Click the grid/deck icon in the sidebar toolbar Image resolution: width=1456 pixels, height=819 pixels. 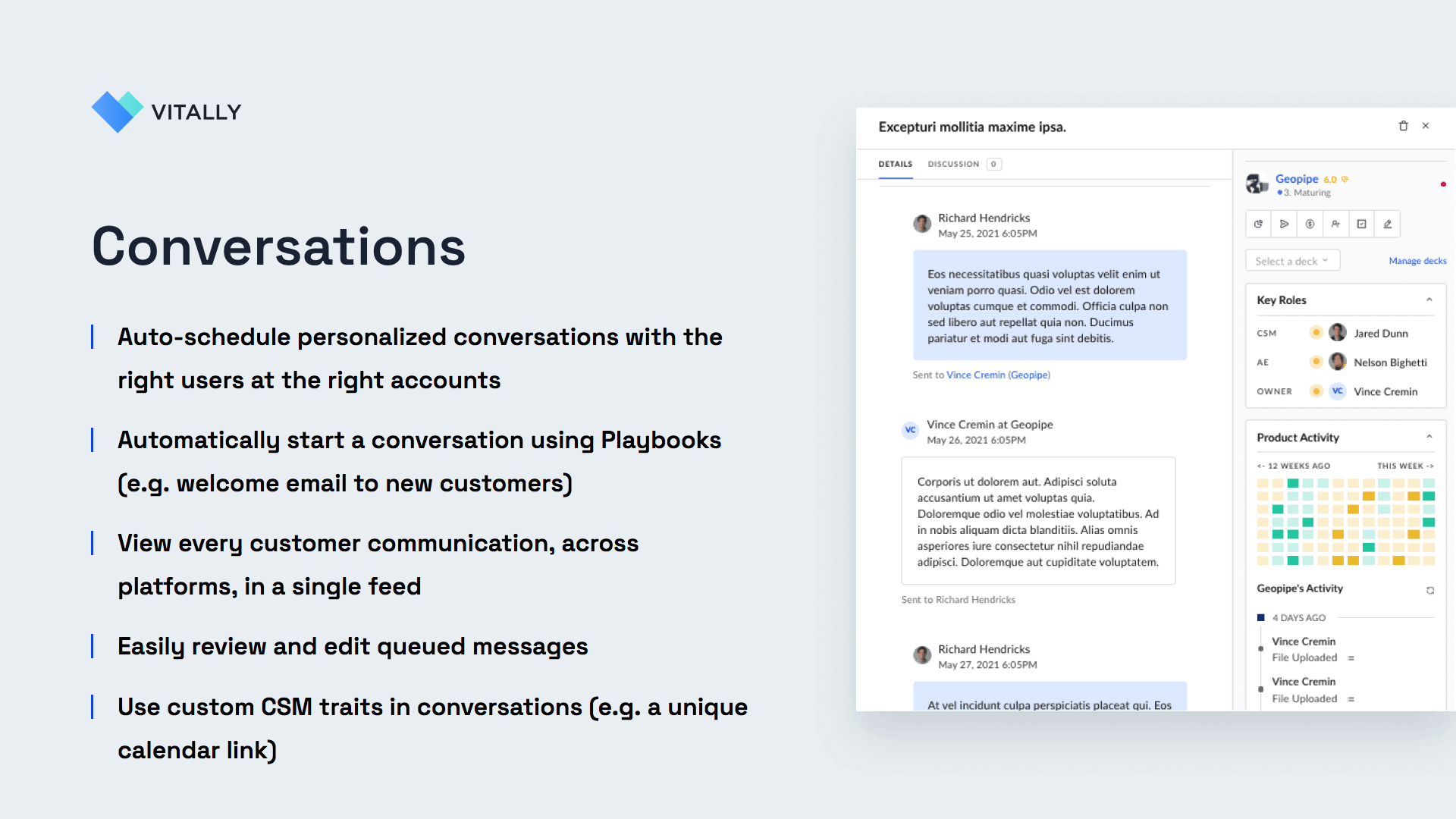(x=1362, y=223)
